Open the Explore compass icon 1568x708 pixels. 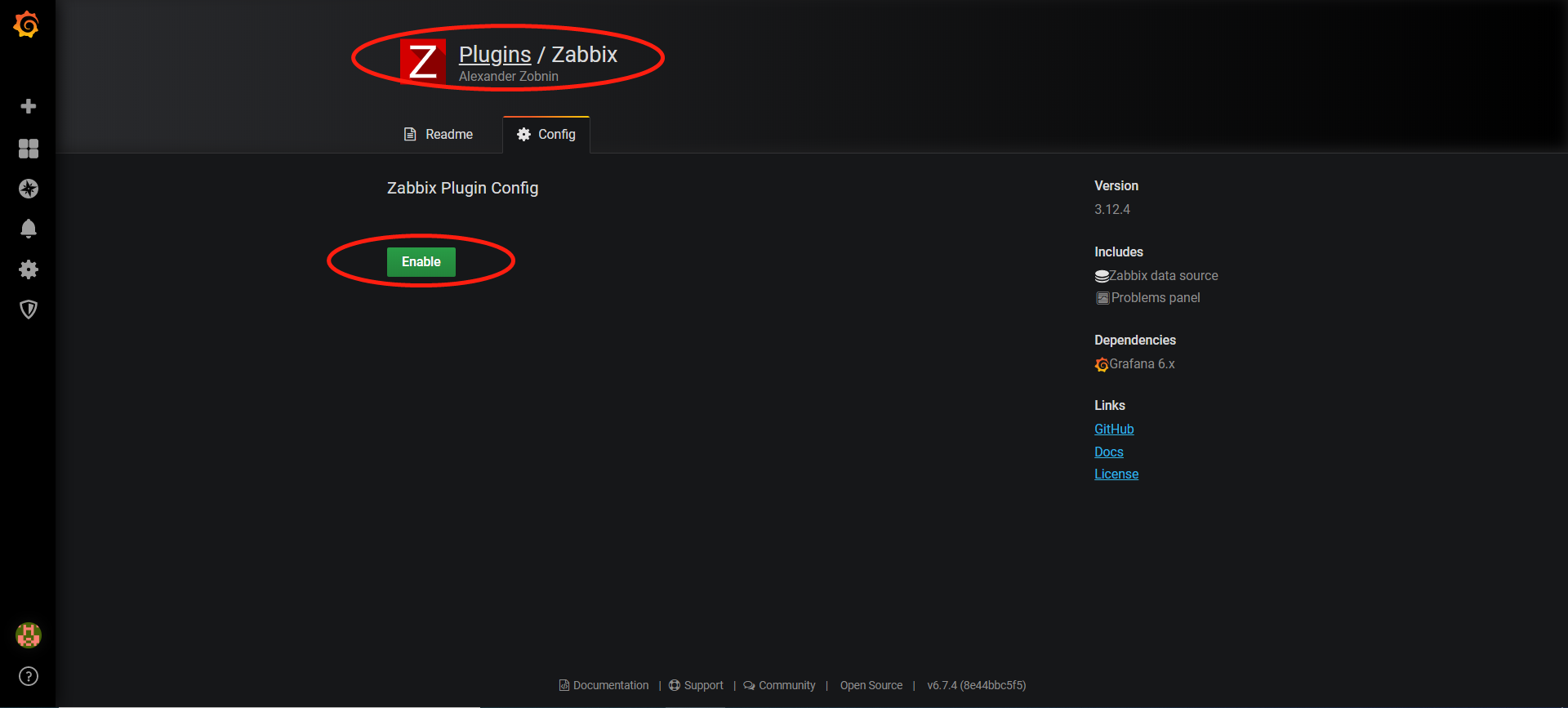(x=29, y=189)
